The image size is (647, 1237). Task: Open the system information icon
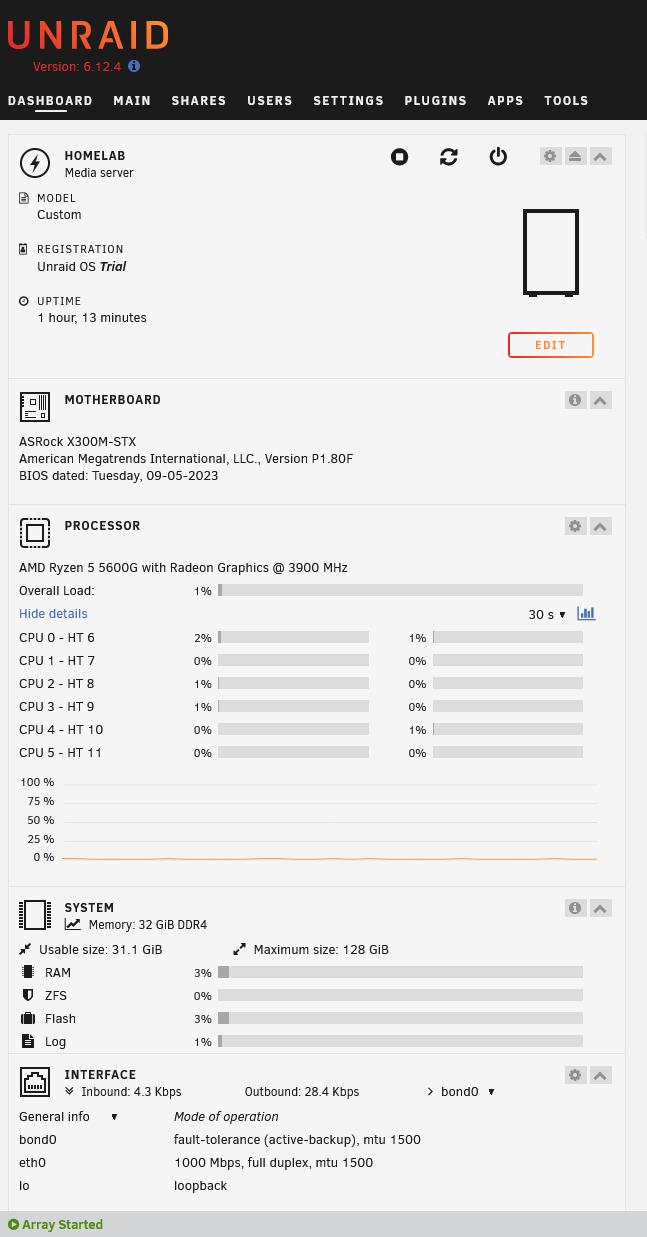point(575,908)
